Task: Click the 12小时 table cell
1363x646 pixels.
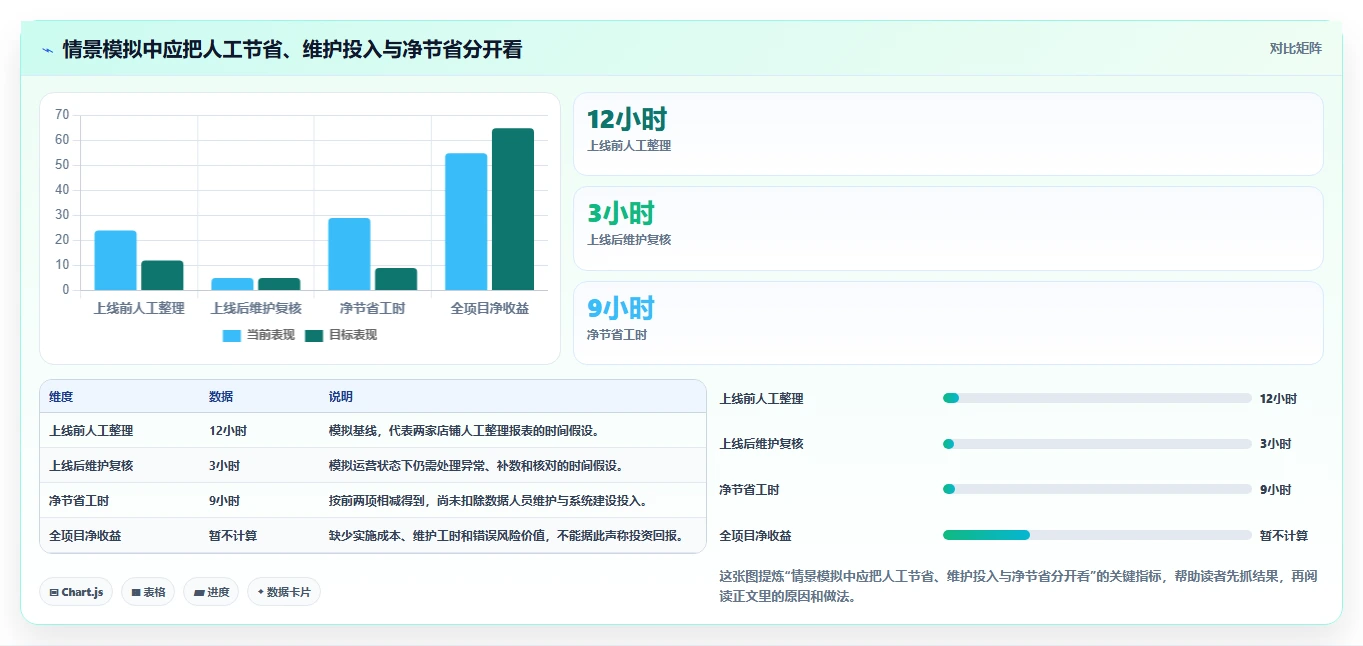Action: 228,431
